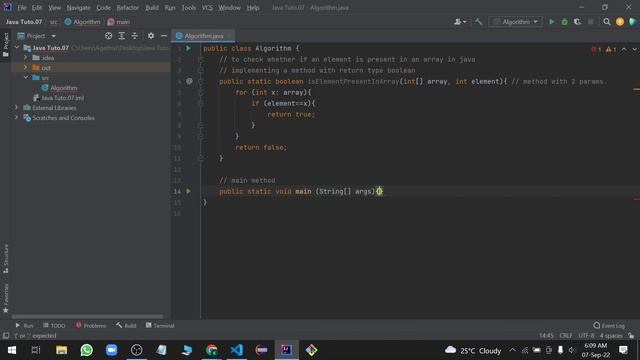Image resolution: width=640 pixels, height=360 pixels.
Task: Open the Terminal tool window
Action: click(160, 325)
